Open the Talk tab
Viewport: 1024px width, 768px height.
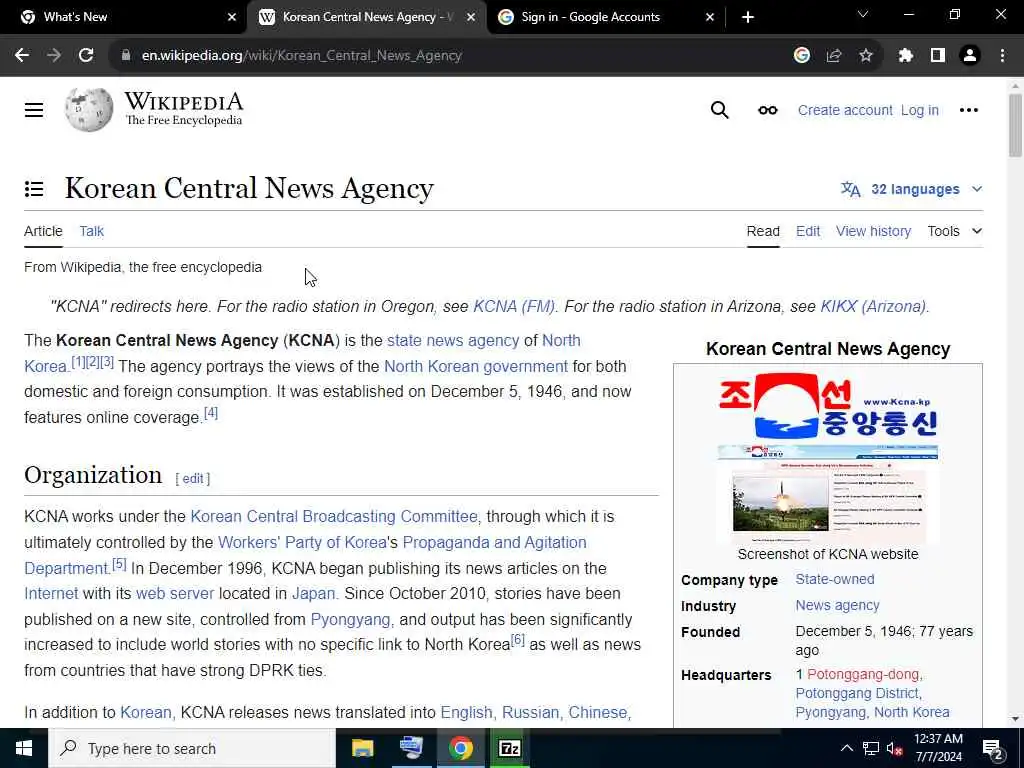pos(91,231)
